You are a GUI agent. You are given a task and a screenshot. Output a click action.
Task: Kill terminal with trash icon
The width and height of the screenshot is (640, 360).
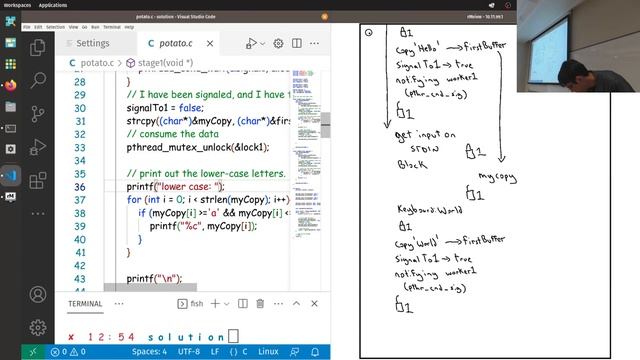point(260,304)
